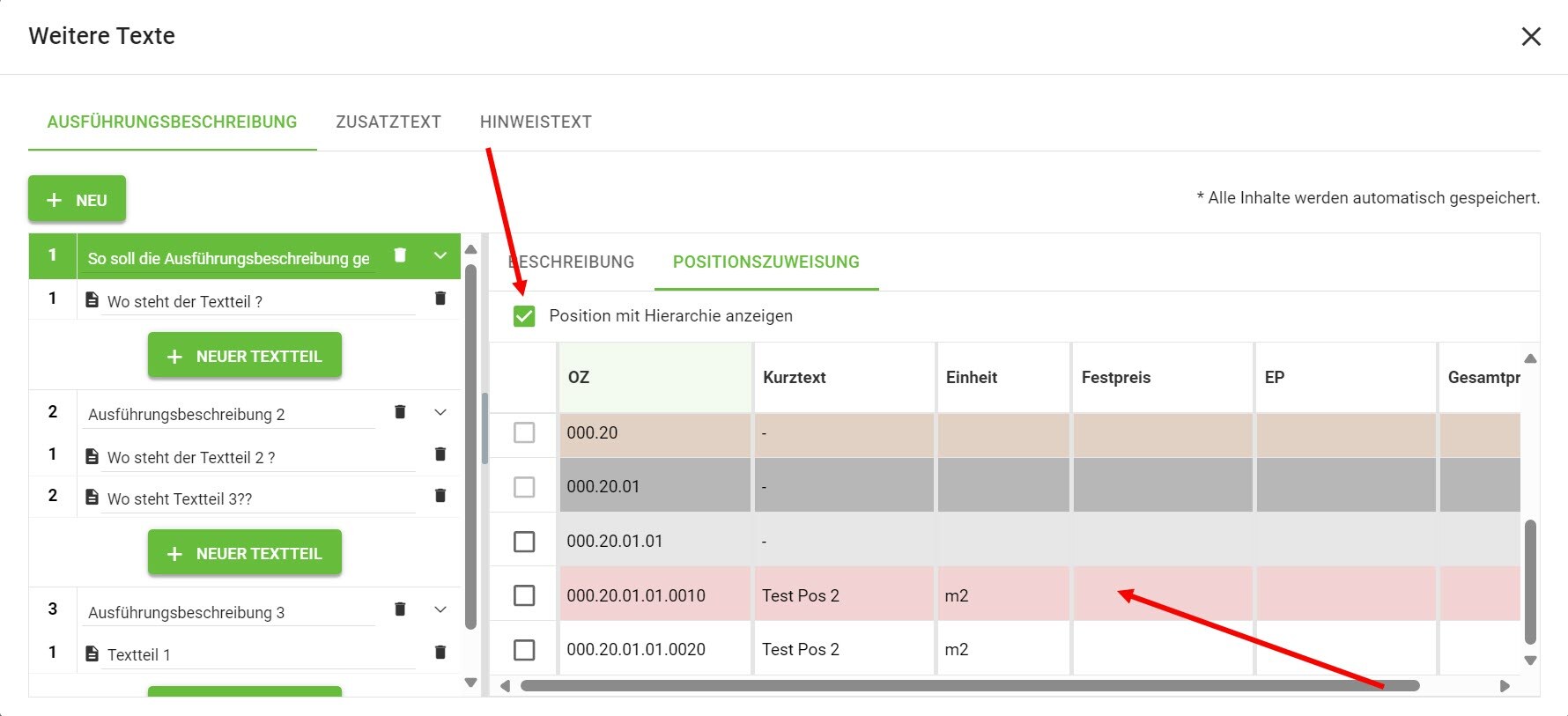Image resolution: width=1568 pixels, height=716 pixels.
Task: Delete the 'Textteil 1' entry
Action: click(x=440, y=653)
